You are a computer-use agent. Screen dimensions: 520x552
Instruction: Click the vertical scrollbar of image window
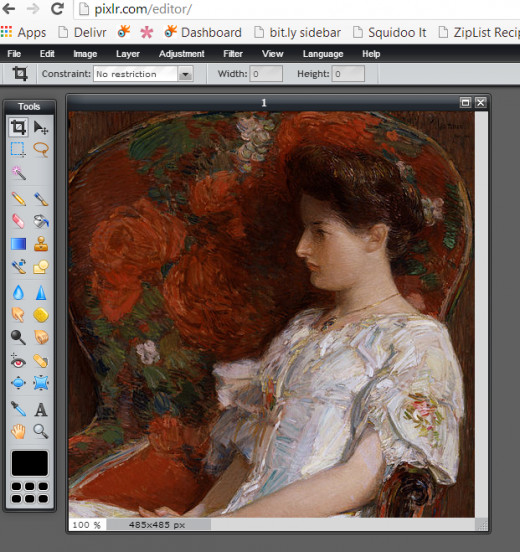(x=481, y=314)
